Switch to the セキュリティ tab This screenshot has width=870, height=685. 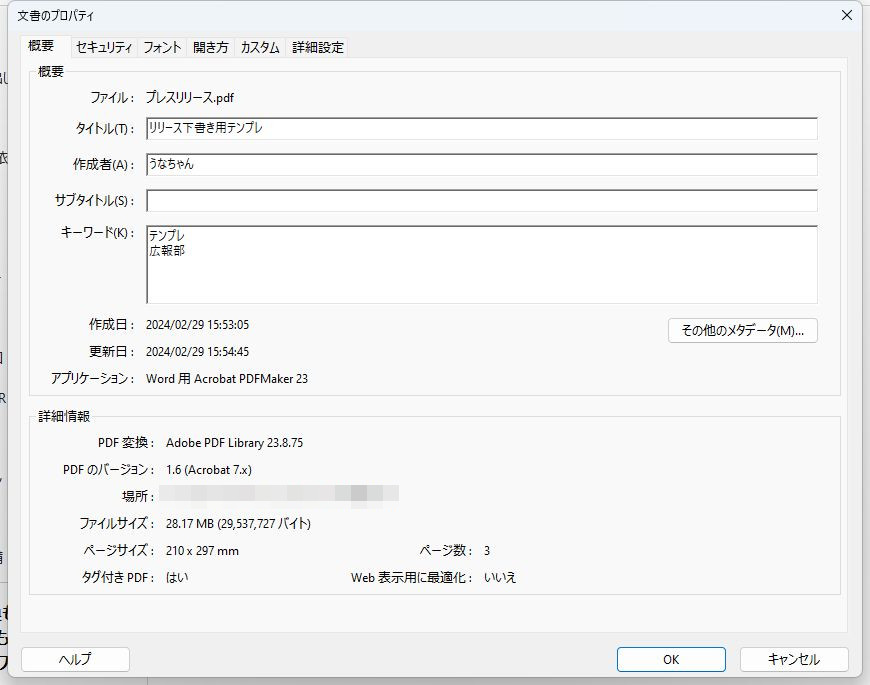102,47
